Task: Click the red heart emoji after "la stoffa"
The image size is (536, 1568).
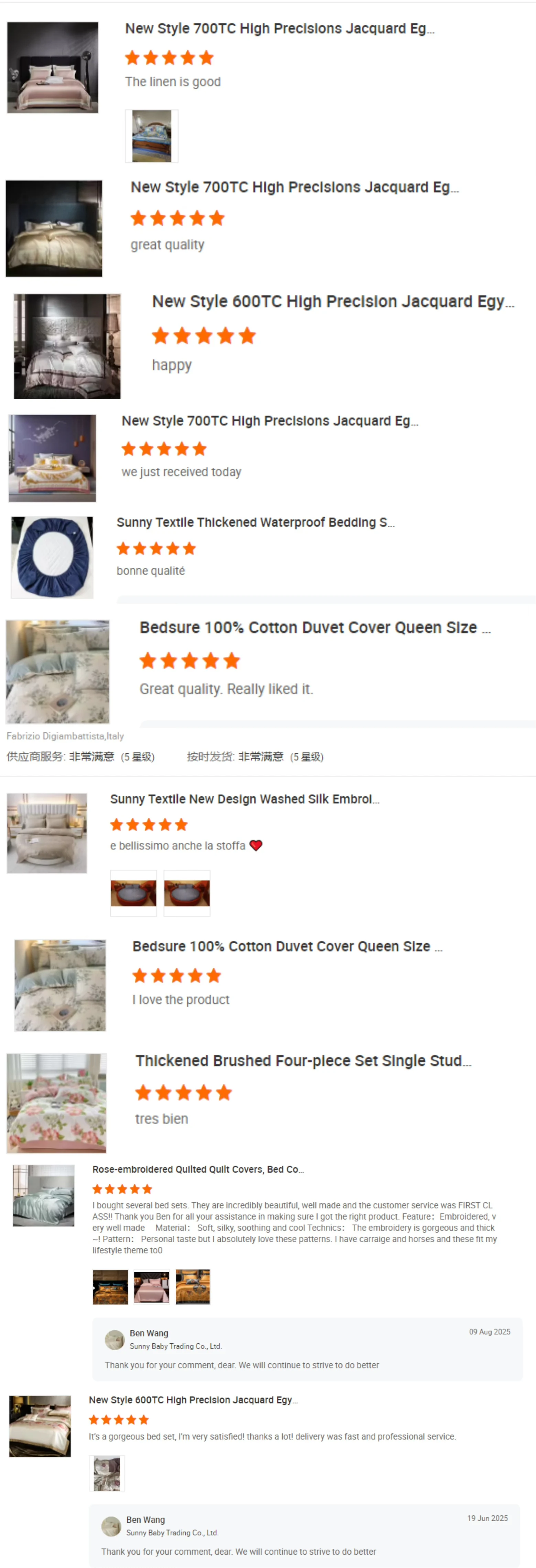Action: coord(256,845)
